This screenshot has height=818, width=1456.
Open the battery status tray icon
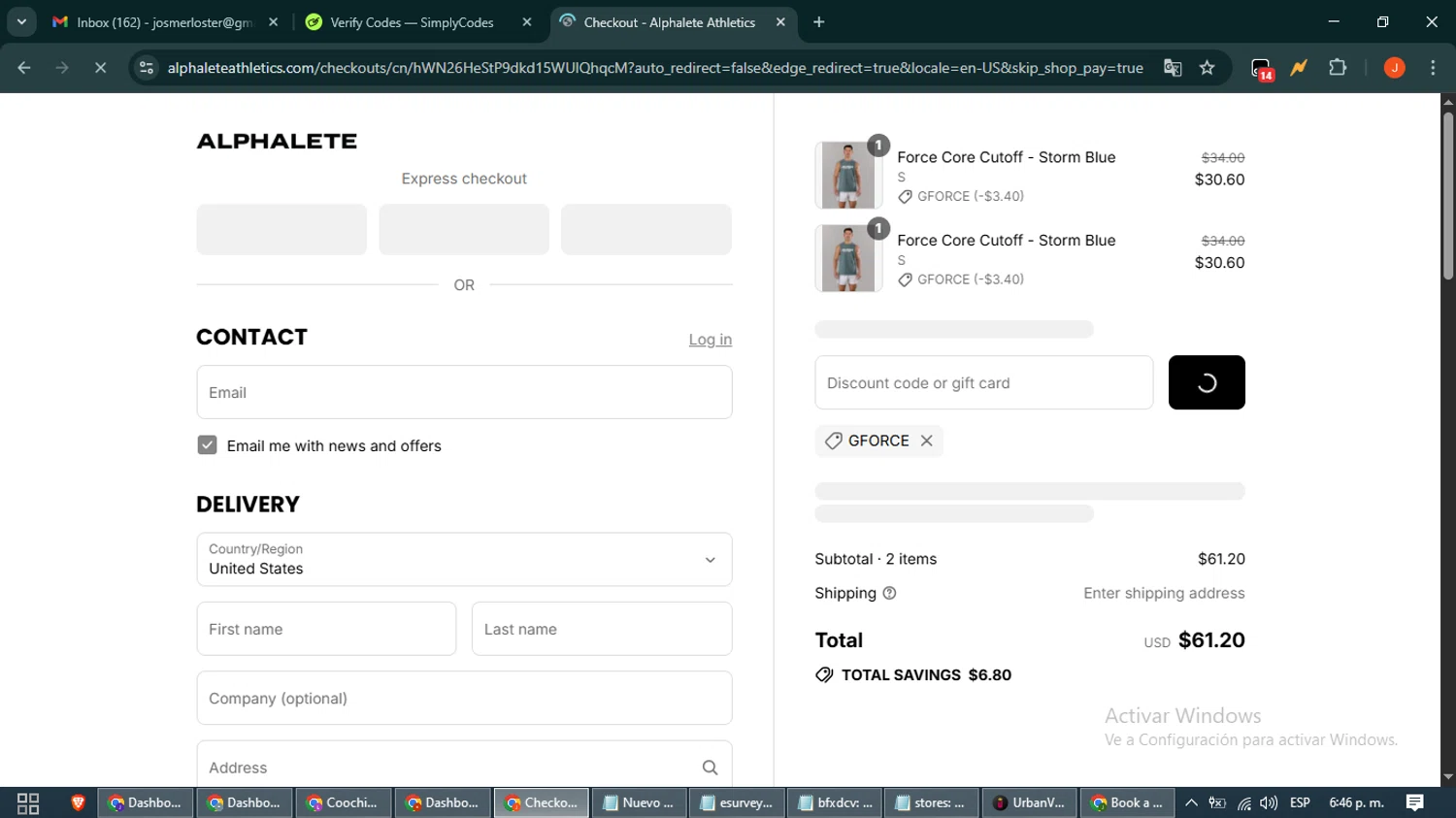coord(1217,802)
